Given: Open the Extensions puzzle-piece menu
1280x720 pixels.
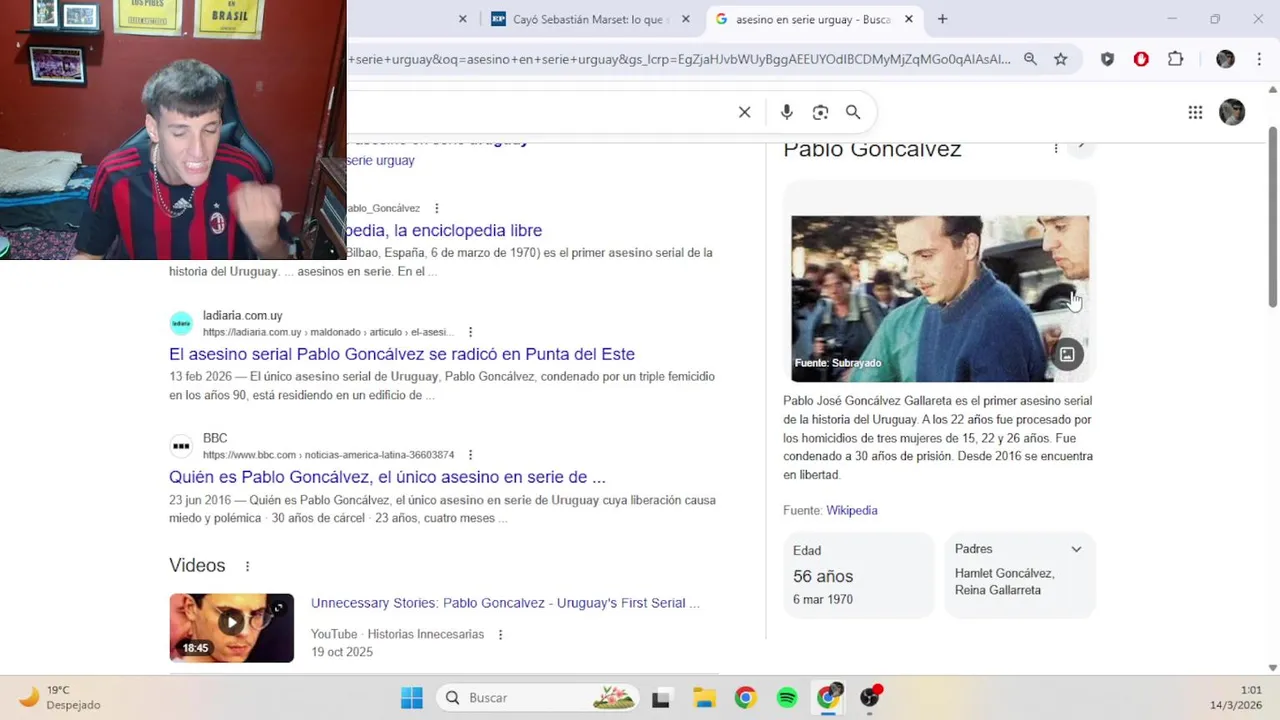Looking at the screenshot, I should point(1176,59).
